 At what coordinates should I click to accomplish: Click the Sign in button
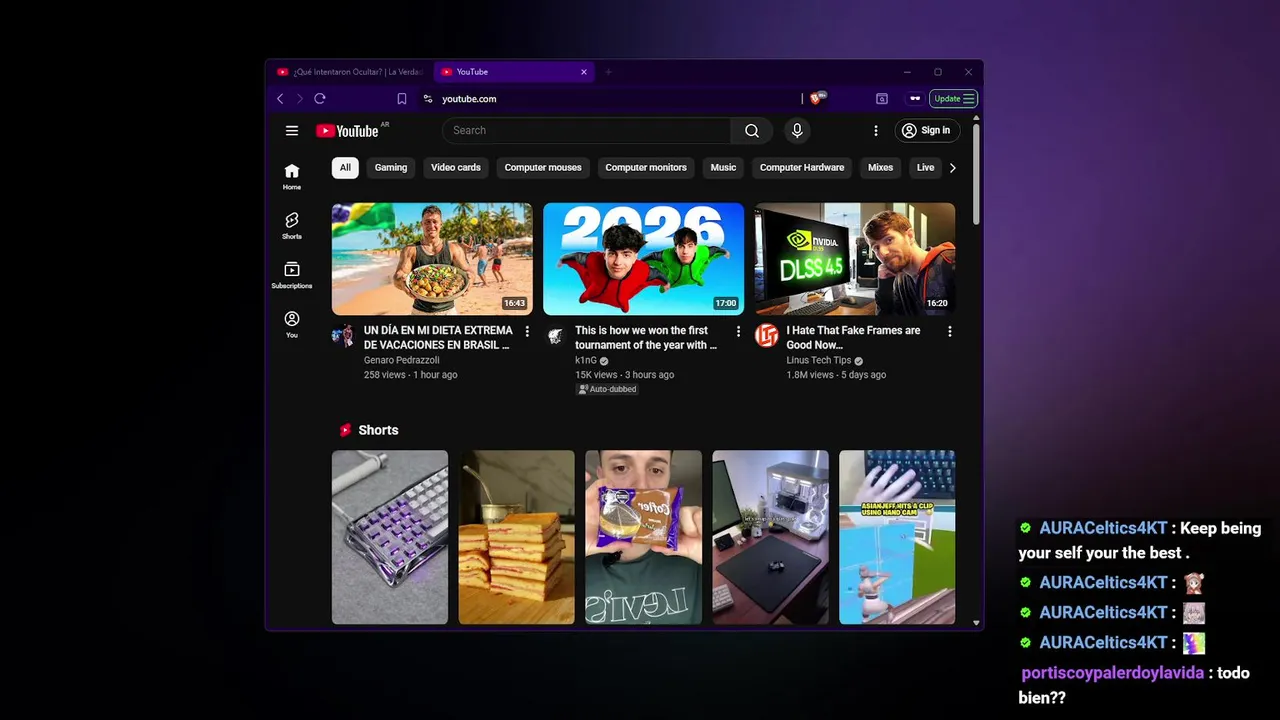pos(926,130)
